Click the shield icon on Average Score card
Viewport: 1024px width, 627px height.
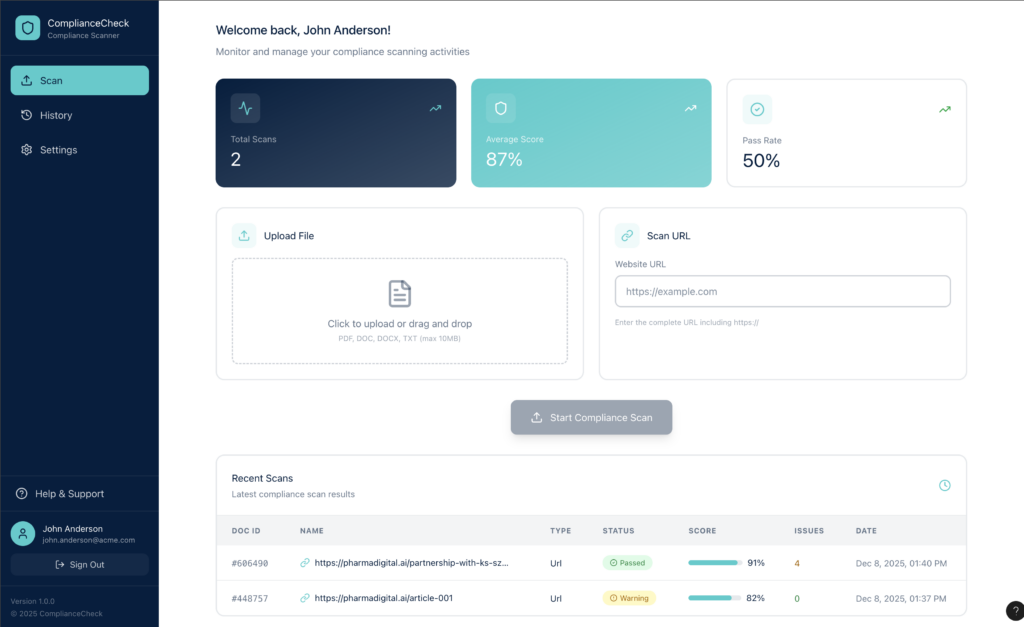coord(501,108)
